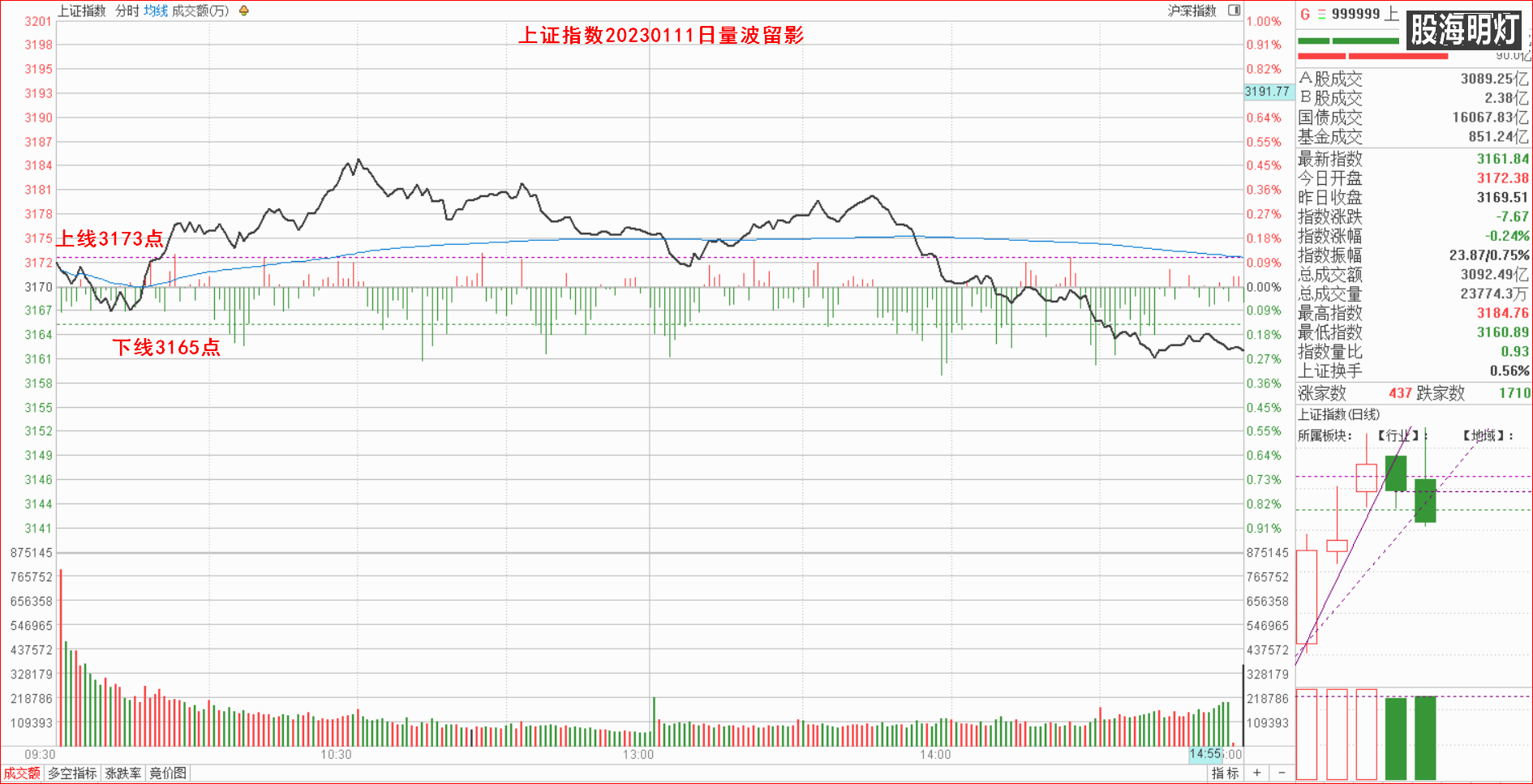Click the 最新指数 value 3161.84
The width and height of the screenshot is (1533, 784).
point(1502,159)
